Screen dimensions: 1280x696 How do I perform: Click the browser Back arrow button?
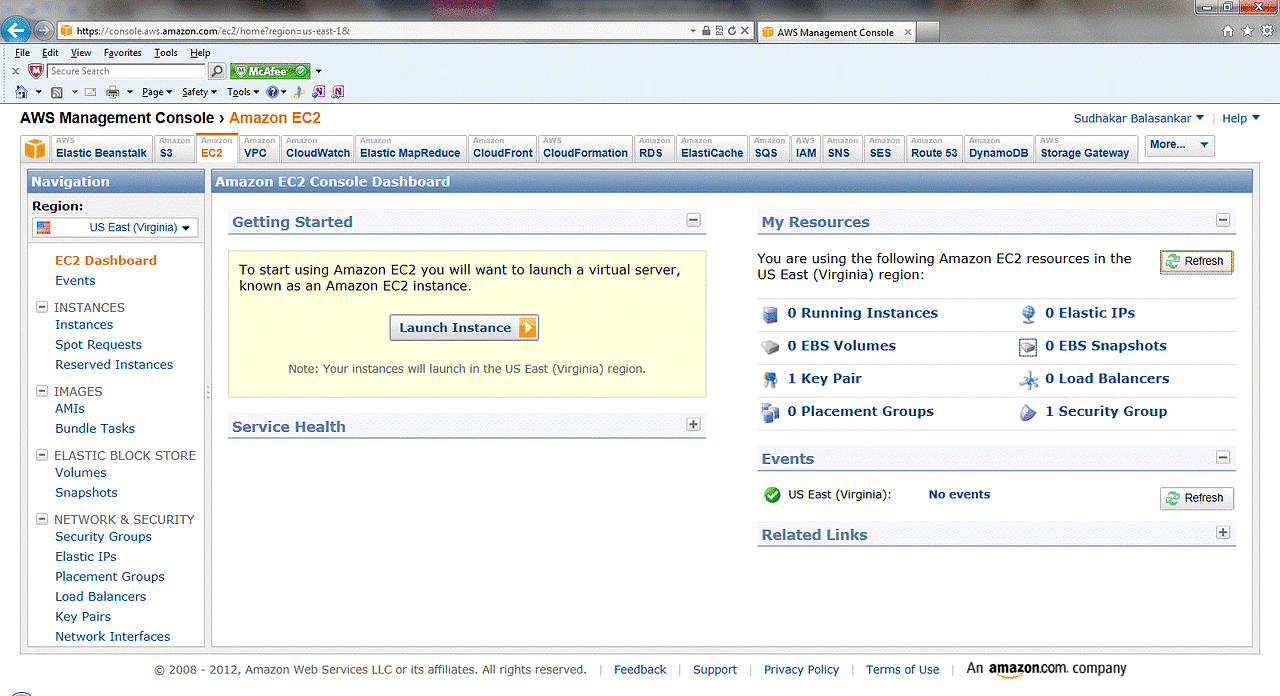tap(15, 30)
